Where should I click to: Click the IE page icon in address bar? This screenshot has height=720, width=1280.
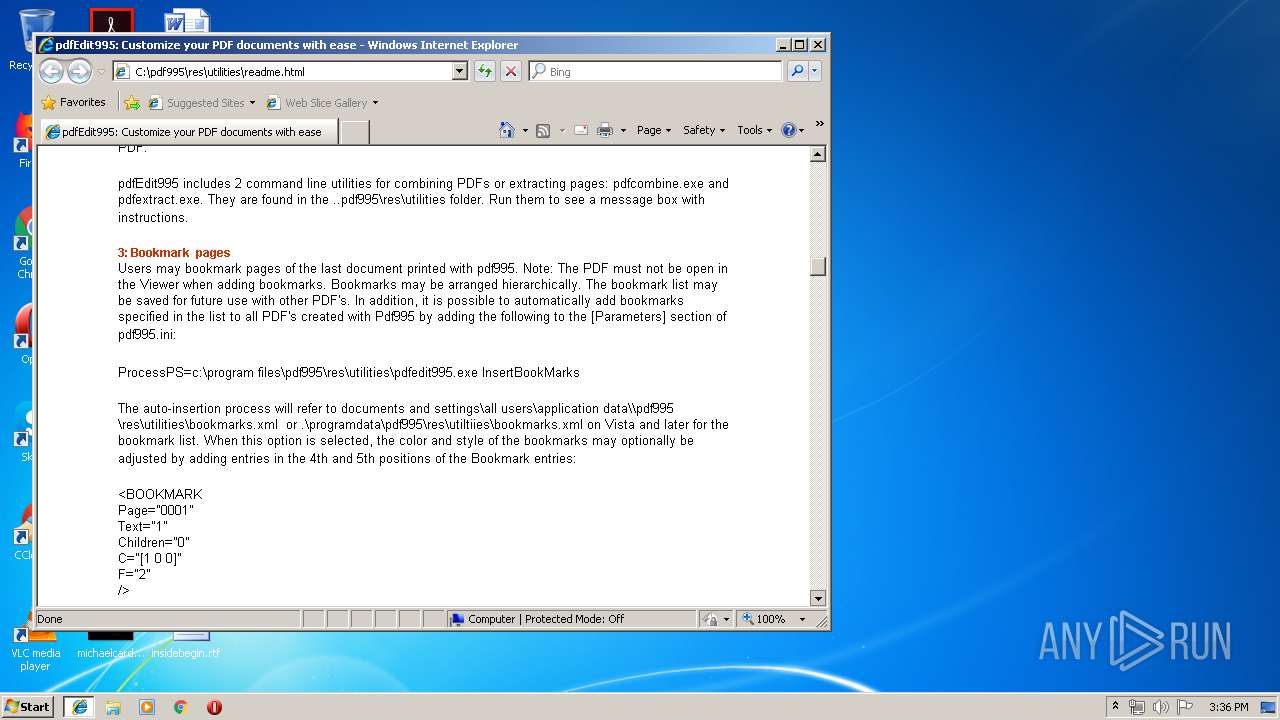[122, 71]
